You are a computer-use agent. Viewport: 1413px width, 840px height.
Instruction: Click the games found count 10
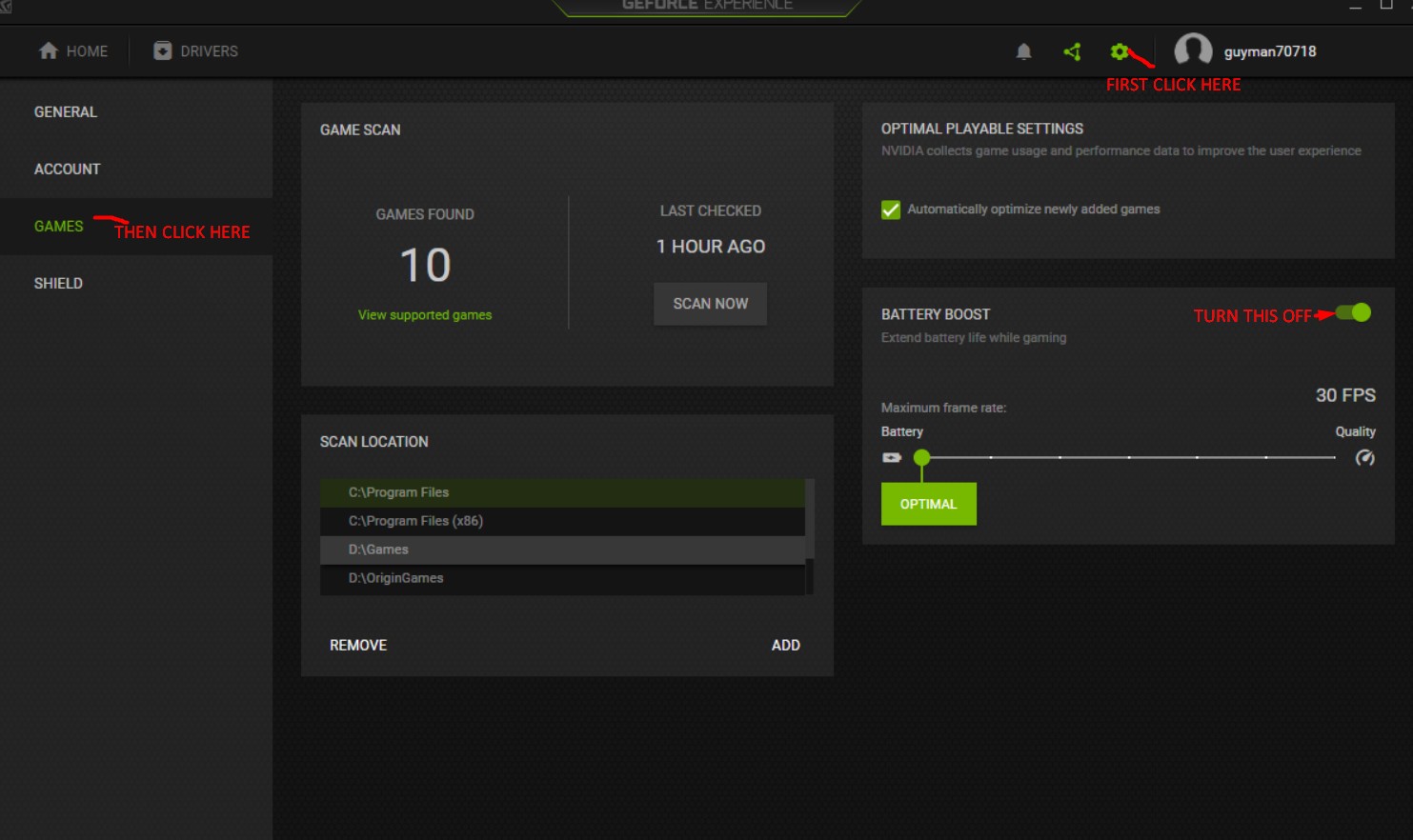pyautogui.click(x=425, y=265)
